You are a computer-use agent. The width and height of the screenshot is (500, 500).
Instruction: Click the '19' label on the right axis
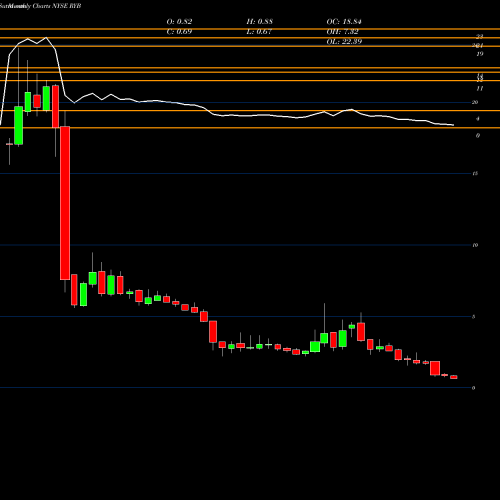tap(480, 54)
